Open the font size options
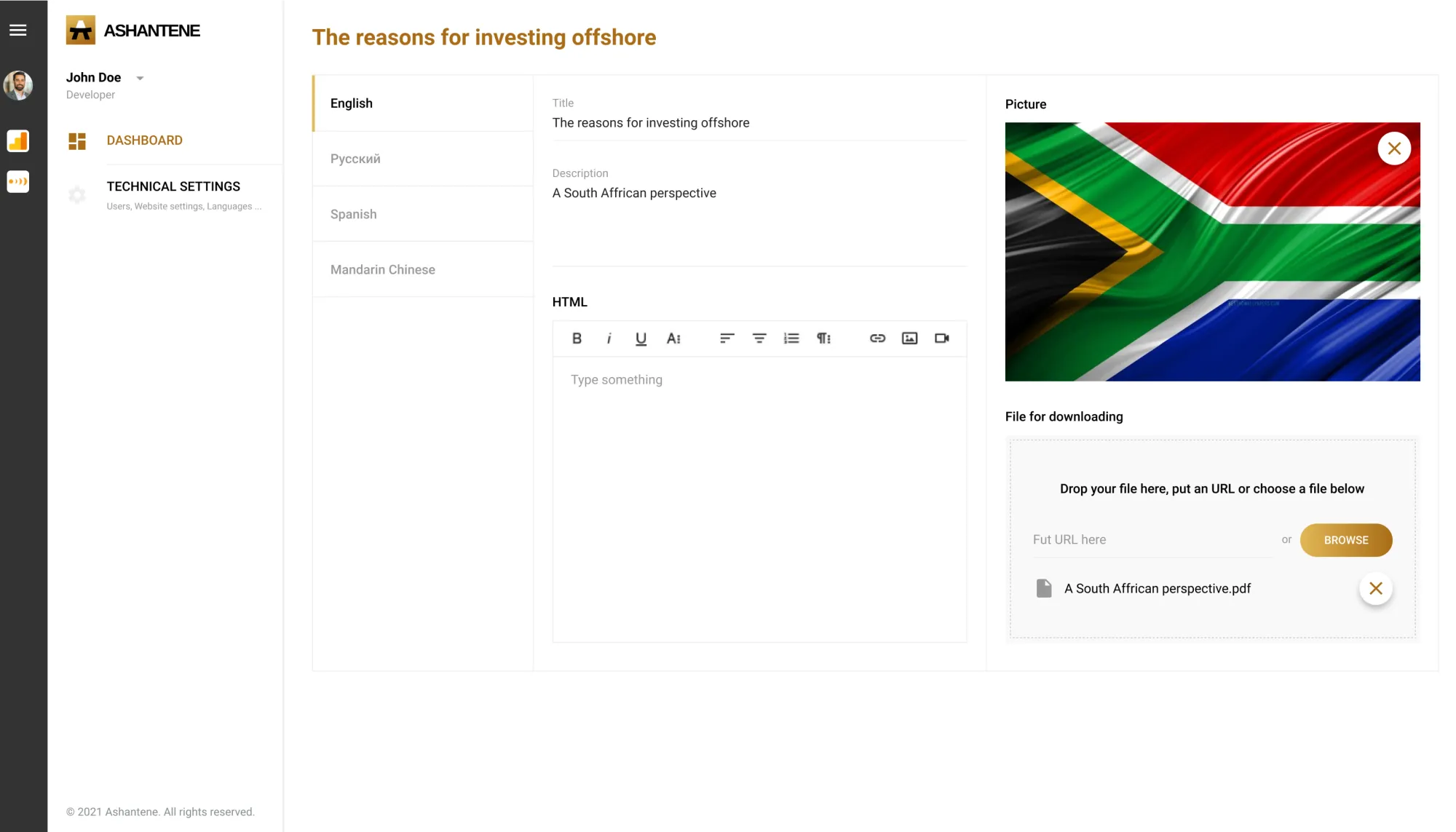1456x832 pixels. coord(673,338)
